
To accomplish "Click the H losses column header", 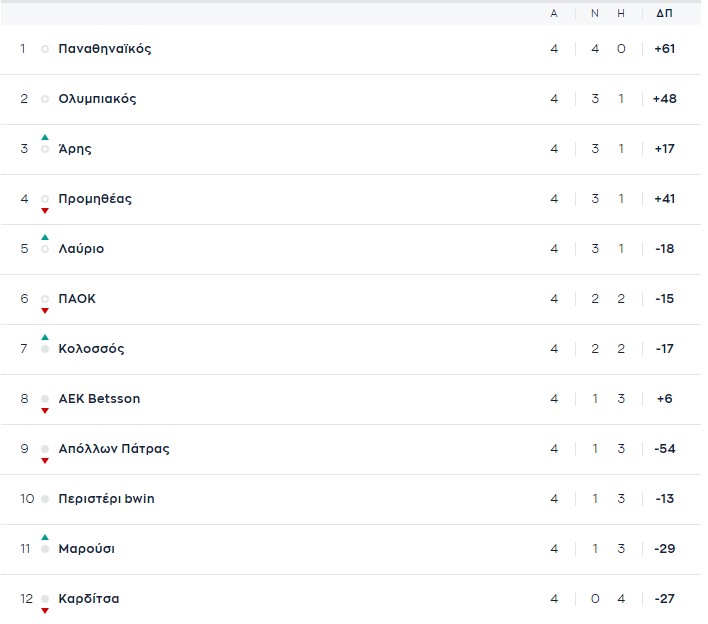I will pyautogui.click(x=621, y=14).
